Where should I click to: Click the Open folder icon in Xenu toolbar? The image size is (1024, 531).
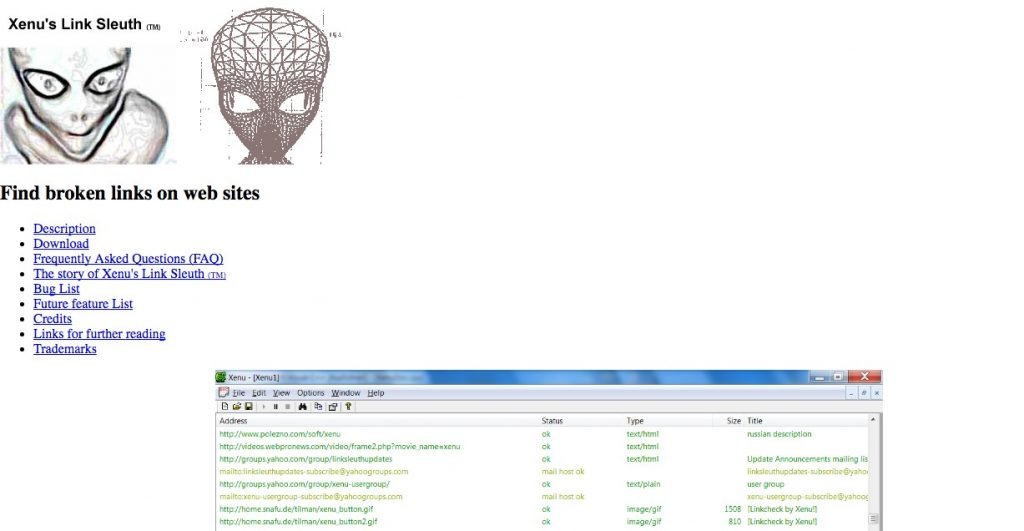pyautogui.click(x=236, y=406)
